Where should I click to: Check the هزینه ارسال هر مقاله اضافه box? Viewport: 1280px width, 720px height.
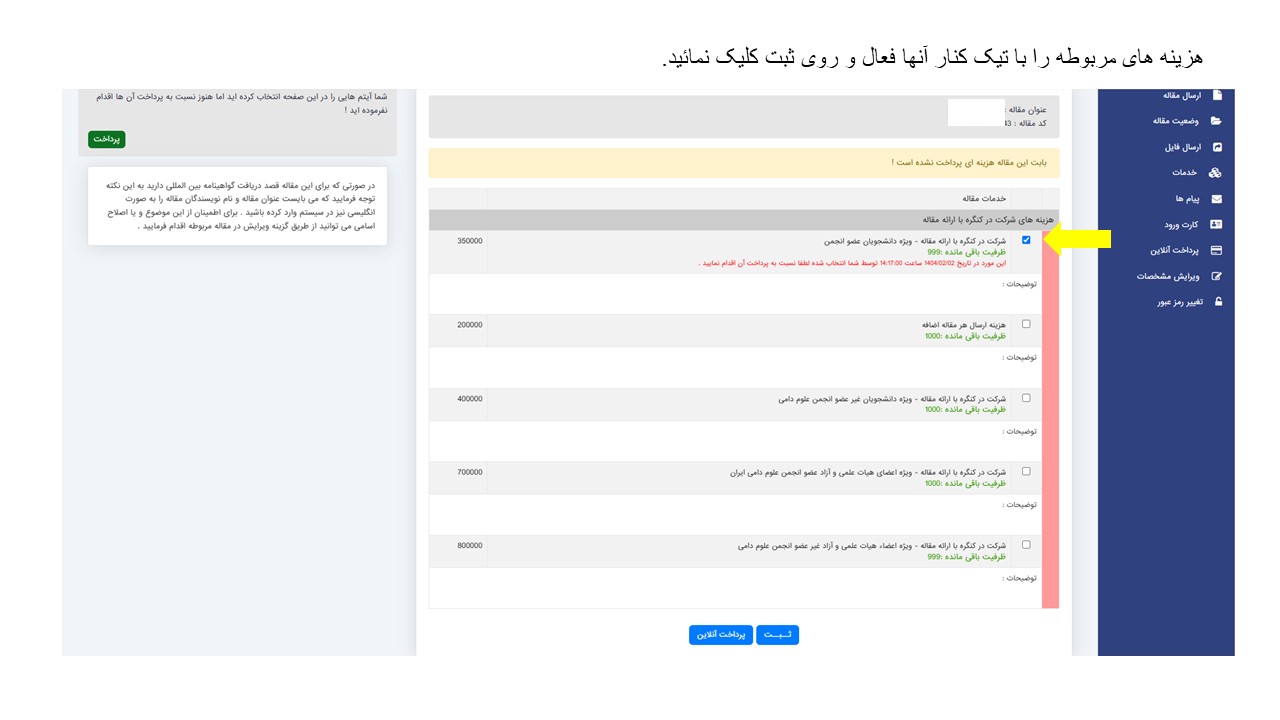click(x=1026, y=324)
